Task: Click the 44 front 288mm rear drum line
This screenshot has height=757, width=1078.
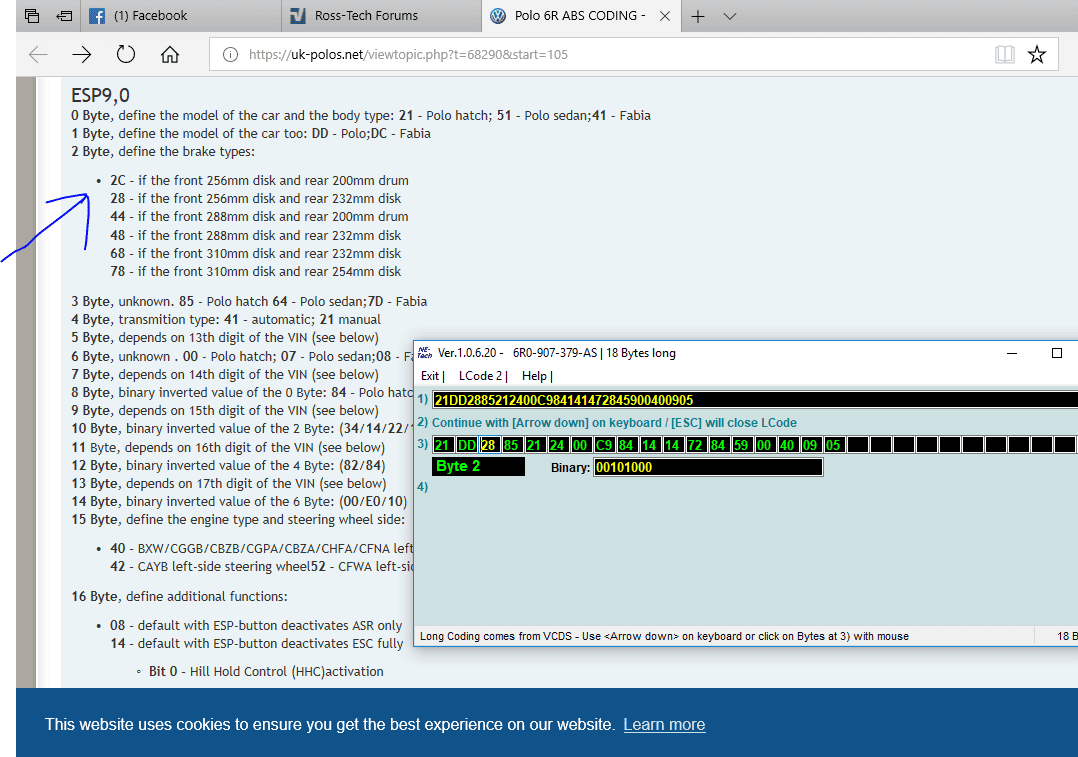Action: coord(259,217)
